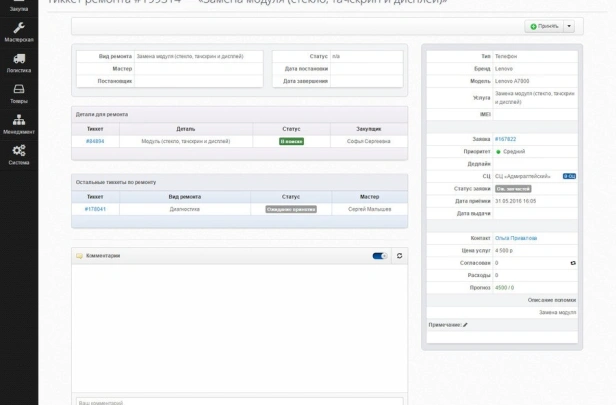Open order link #167822
This screenshot has height=405, width=616.
505,139
